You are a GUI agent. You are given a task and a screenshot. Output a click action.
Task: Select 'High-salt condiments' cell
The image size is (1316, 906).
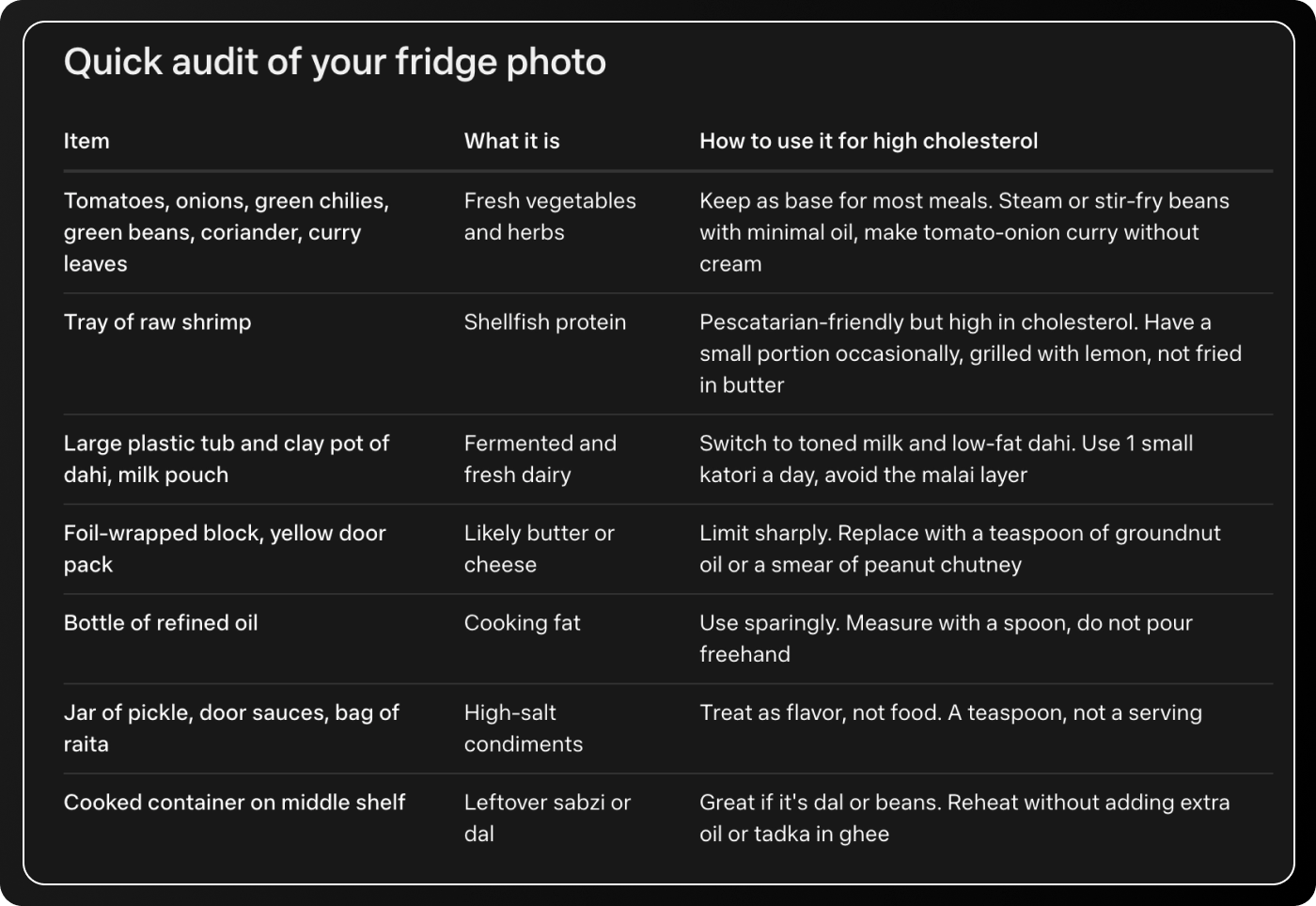(523, 728)
